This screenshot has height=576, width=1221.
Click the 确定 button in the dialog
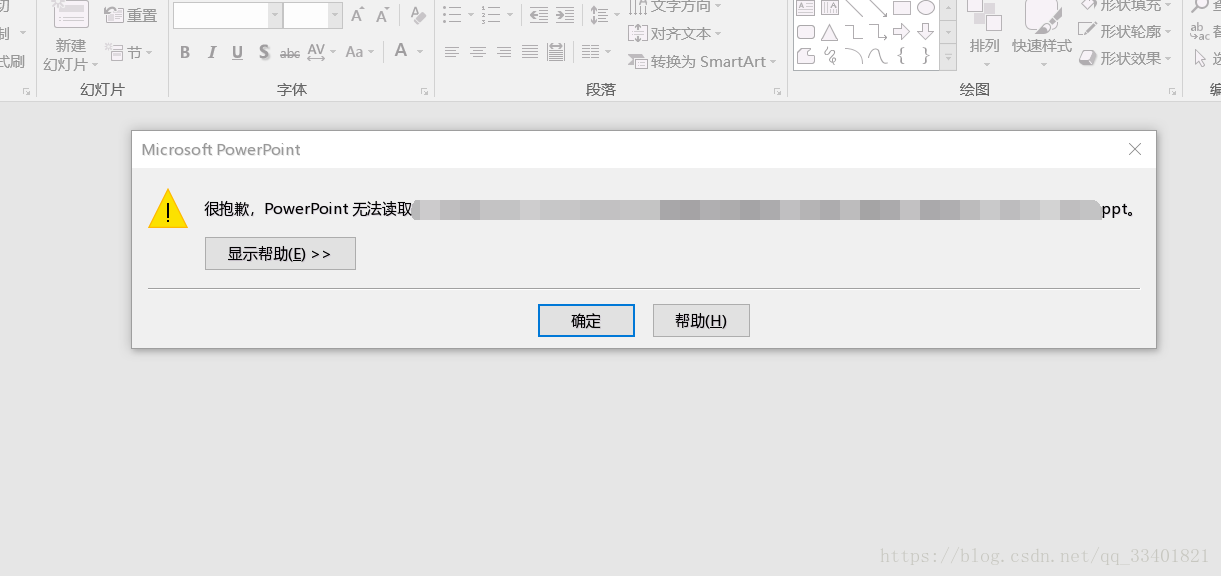[586, 321]
